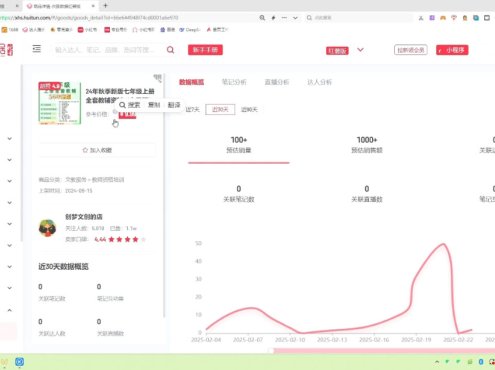Screen dimensions: 495x370
Task: Select the 近7天 date range
Action: pos(192,109)
